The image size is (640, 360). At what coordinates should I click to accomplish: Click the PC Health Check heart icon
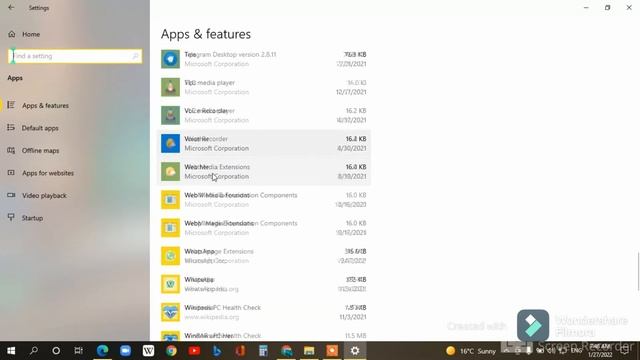[170, 312]
